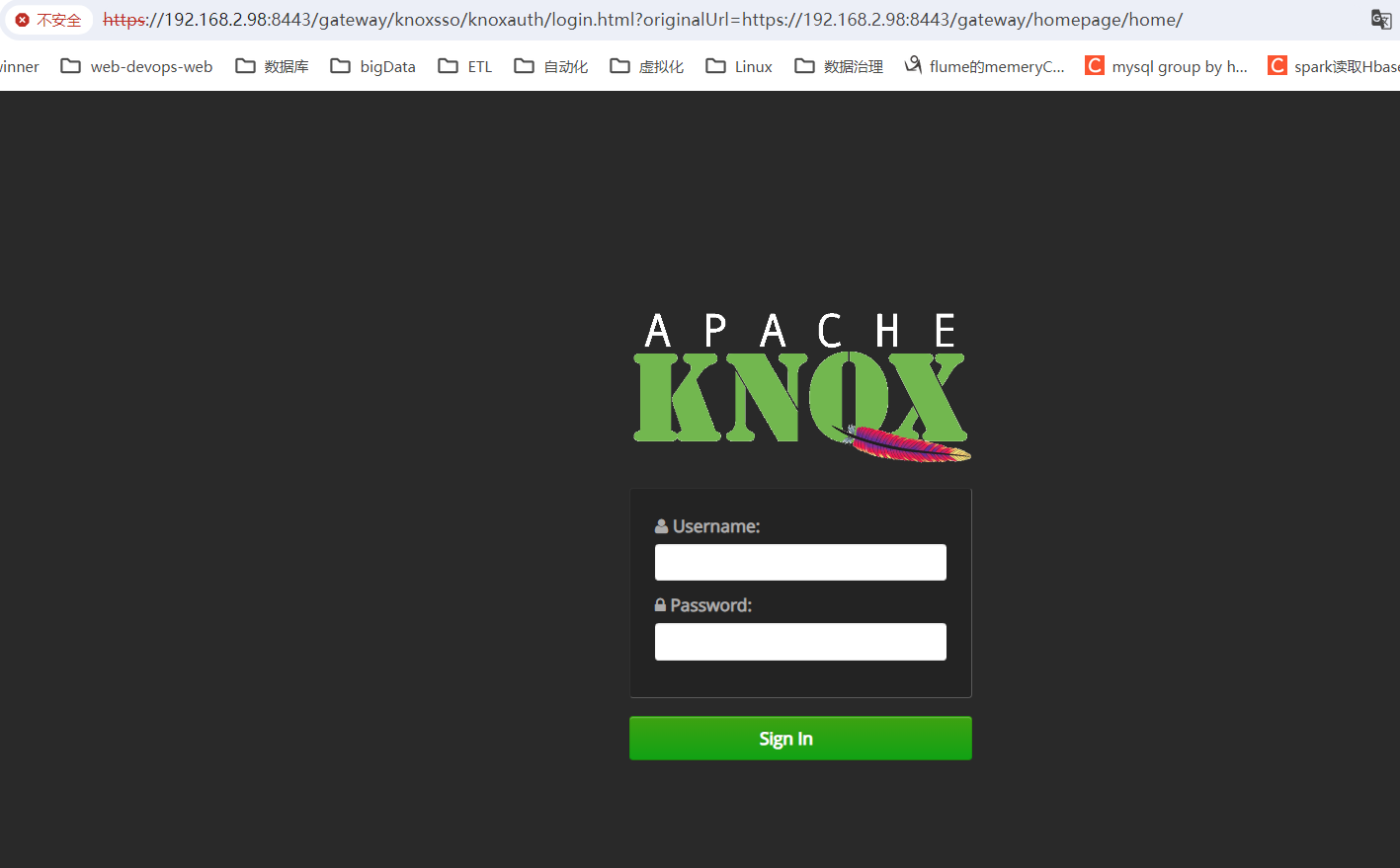This screenshot has width=1400, height=868.
Task: Open the bigData bookmarks folder
Action: pos(372,65)
